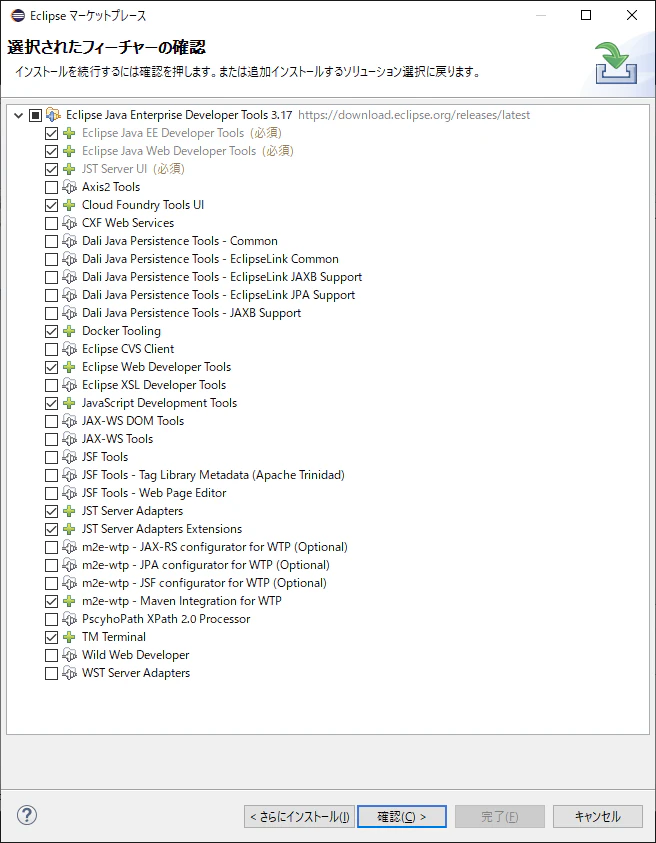Click the feature icon beside Axis2 Tools
656x843 pixels.
(69, 187)
